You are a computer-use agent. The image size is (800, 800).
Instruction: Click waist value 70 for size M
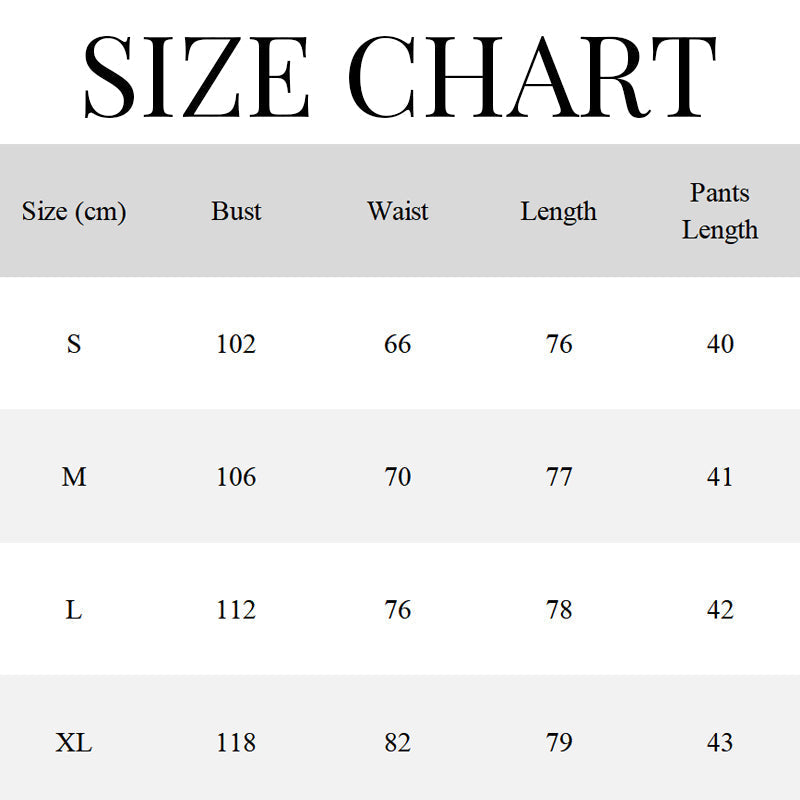coord(398,477)
